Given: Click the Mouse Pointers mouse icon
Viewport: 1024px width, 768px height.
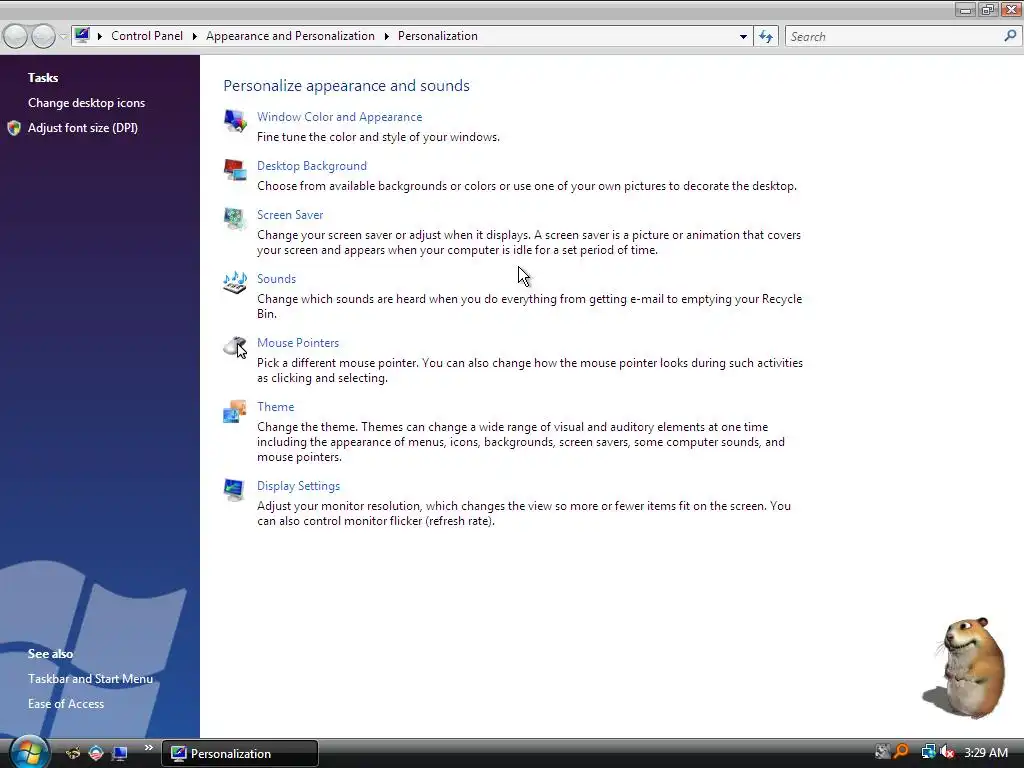Looking at the screenshot, I should pyautogui.click(x=235, y=347).
